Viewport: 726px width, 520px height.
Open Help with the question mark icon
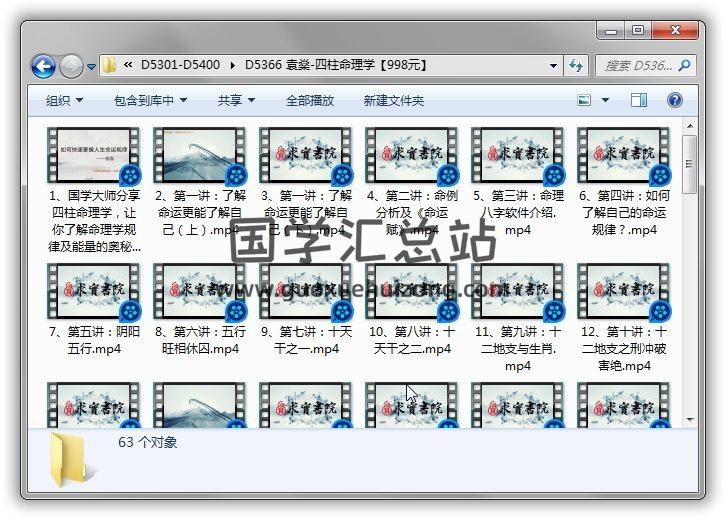(675, 100)
